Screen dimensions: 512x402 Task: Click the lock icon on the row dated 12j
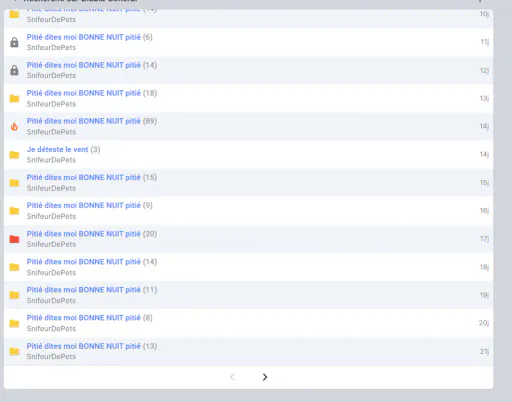[14, 70]
